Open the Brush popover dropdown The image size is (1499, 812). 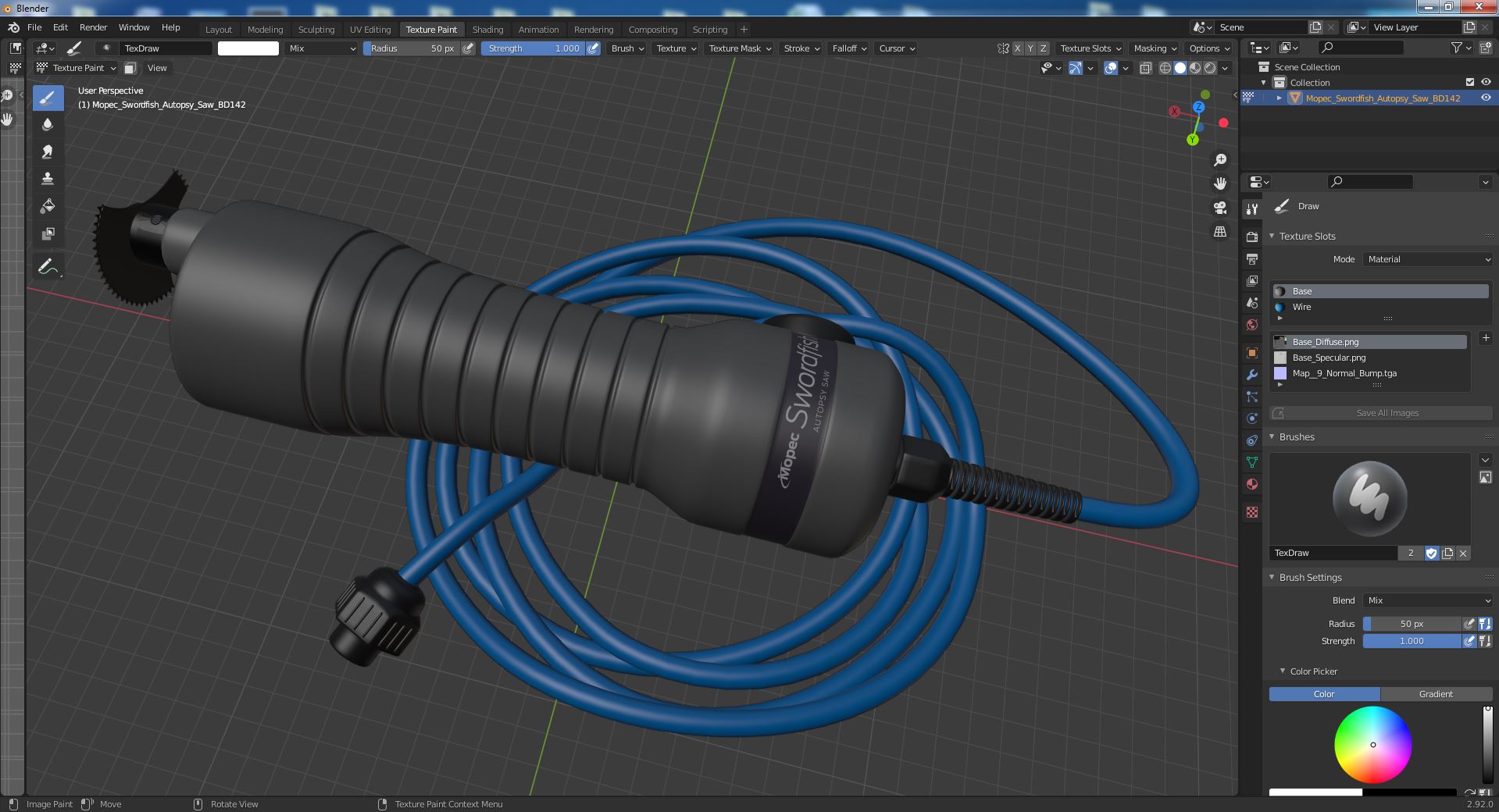(627, 48)
